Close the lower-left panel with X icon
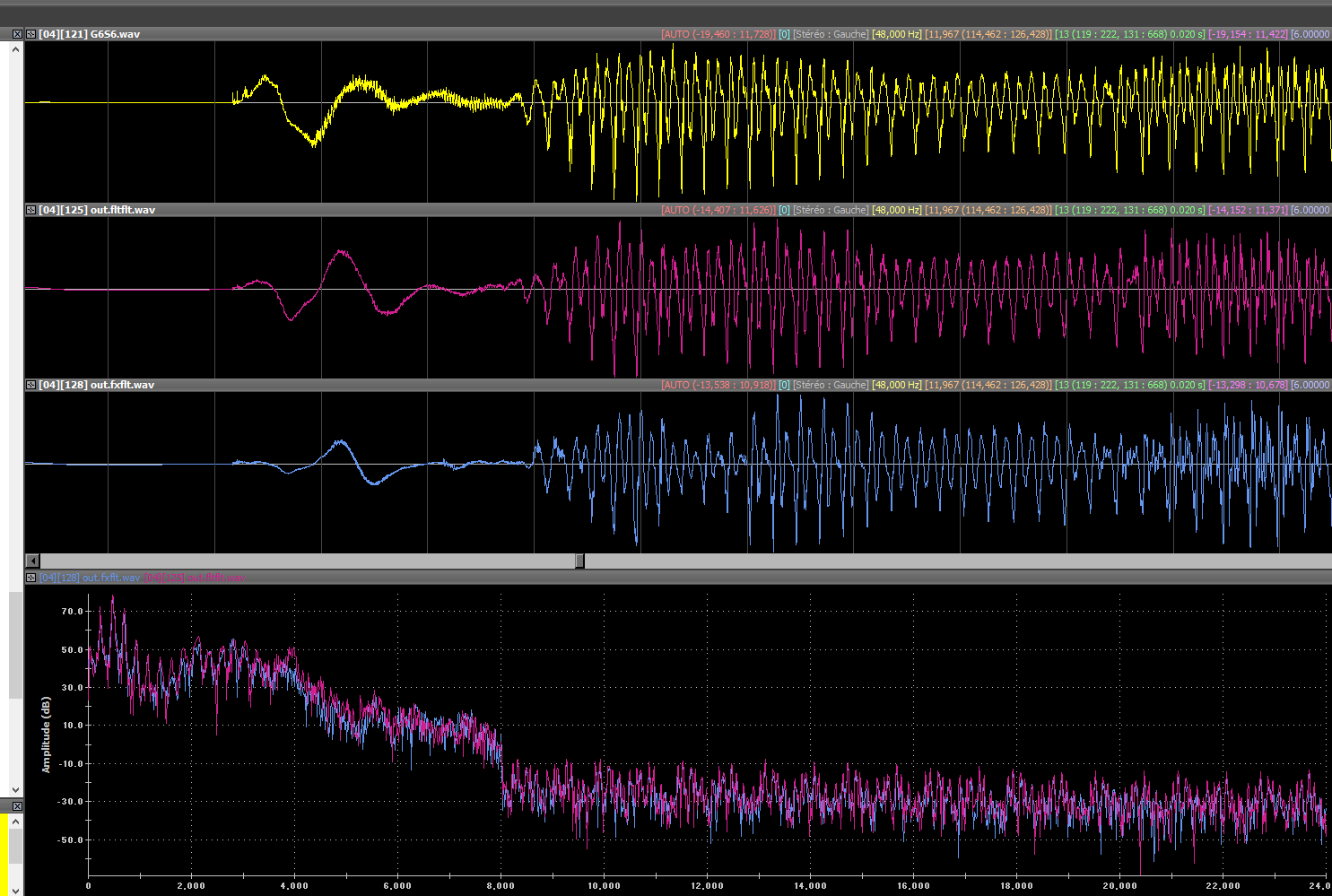Image resolution: width=1332 pixels, height=896 pixels. tap(16, 806)
